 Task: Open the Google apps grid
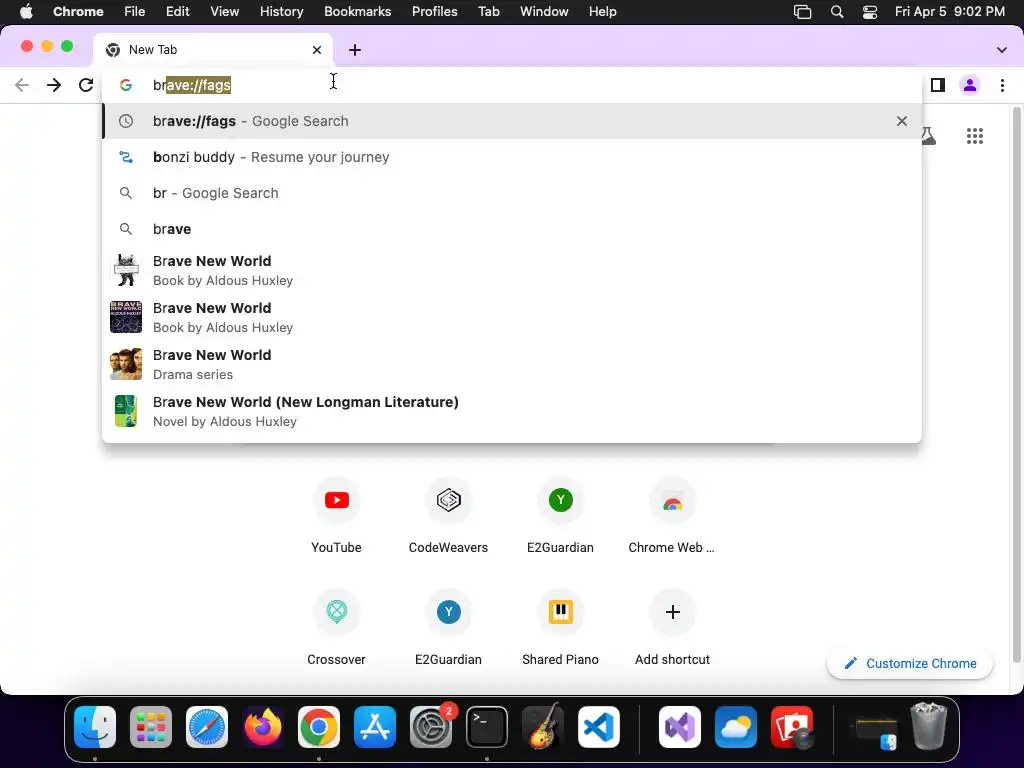[x=975, y=136]
